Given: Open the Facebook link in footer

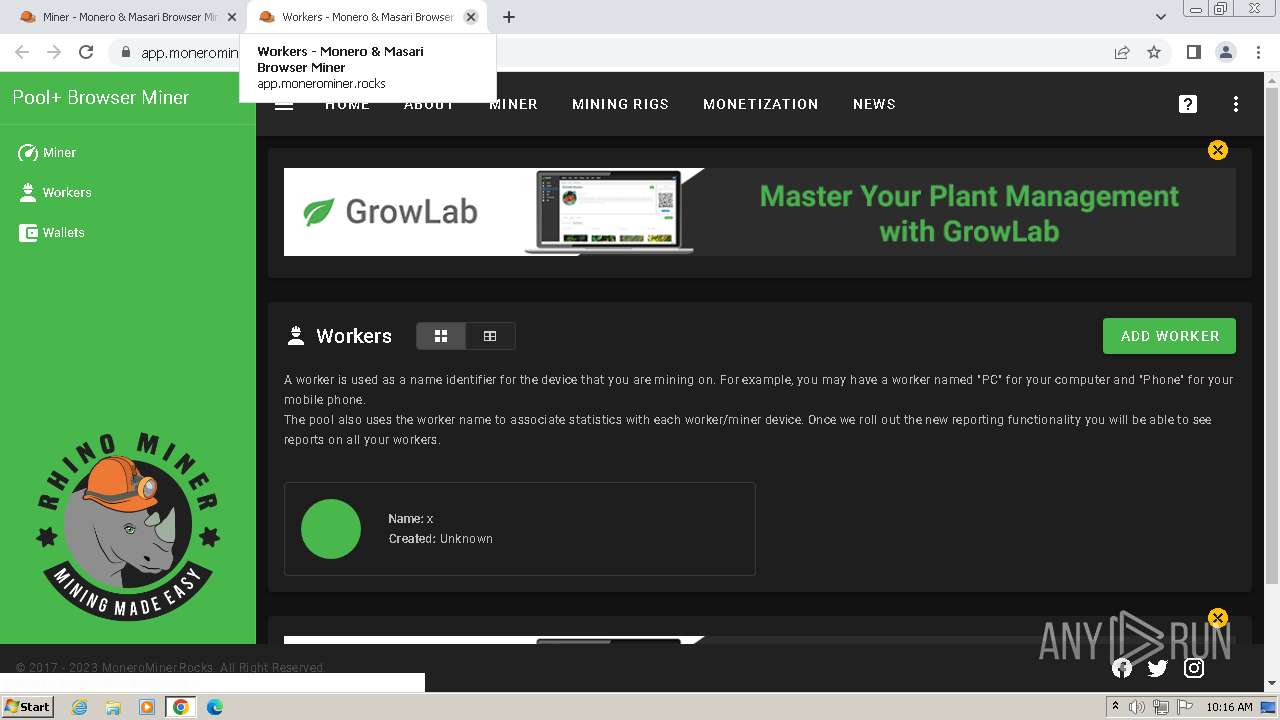Looking at the screenshot, I should pos(1122,668).
